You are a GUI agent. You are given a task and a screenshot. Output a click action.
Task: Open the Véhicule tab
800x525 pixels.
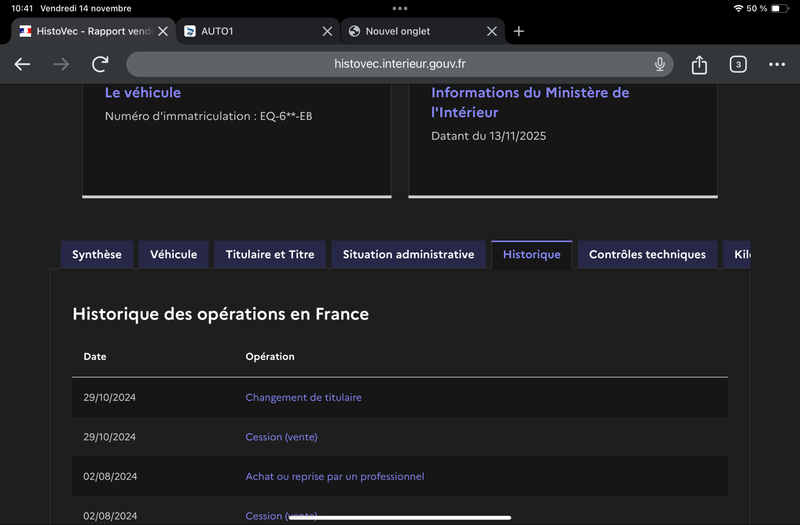[x=174, y=255]
